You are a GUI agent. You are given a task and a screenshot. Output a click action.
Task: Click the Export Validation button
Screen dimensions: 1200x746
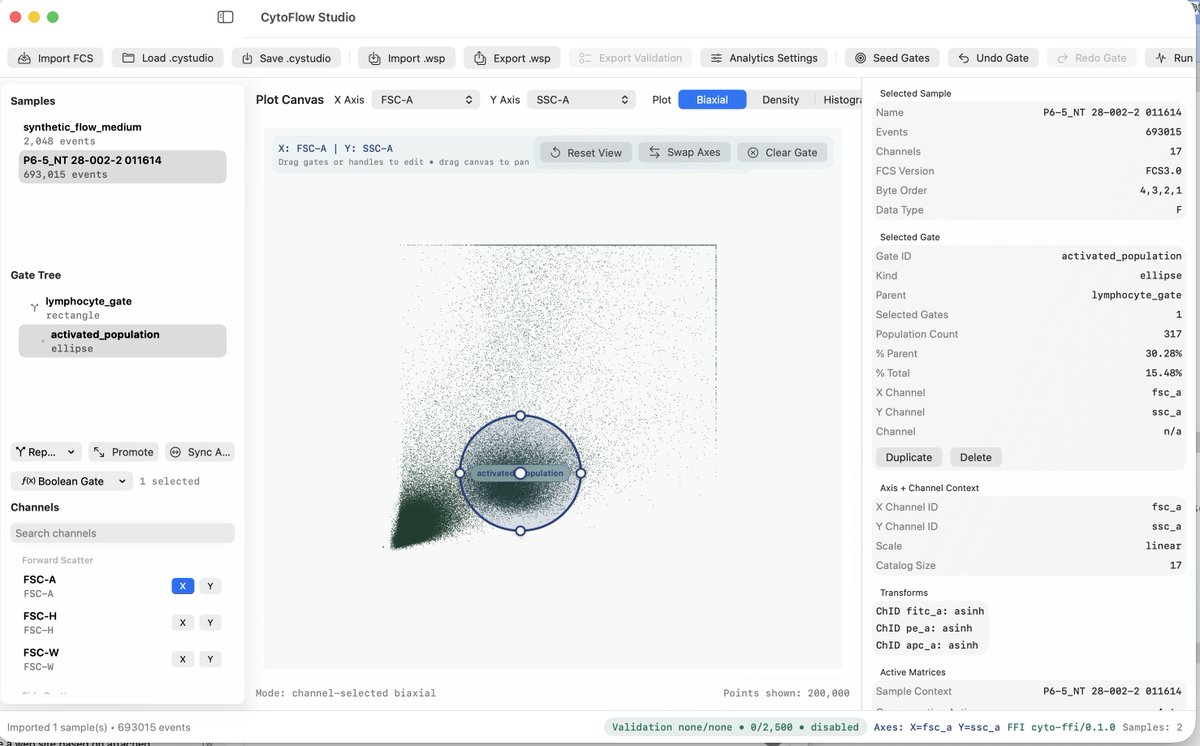(x=630, y=58)
